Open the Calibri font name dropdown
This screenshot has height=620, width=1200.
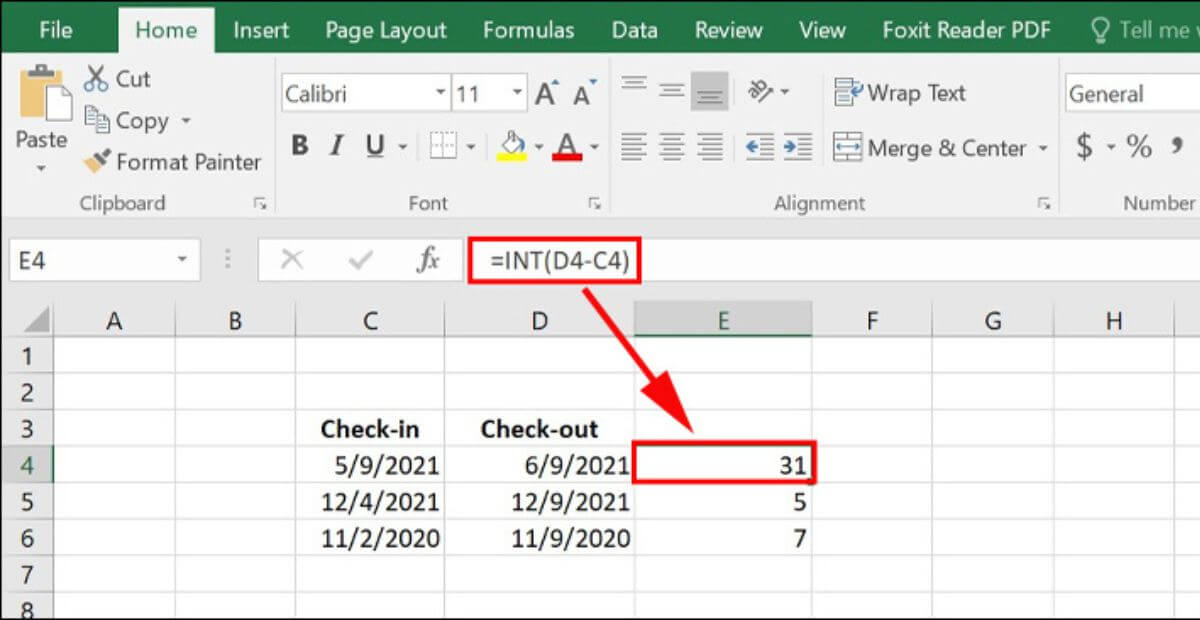[x=441, y=95]
